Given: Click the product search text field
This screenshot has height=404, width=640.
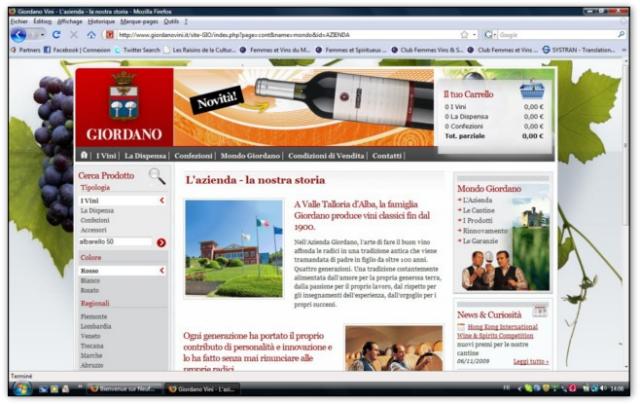Looking at the screenshot, I should (x=116, y=242).
